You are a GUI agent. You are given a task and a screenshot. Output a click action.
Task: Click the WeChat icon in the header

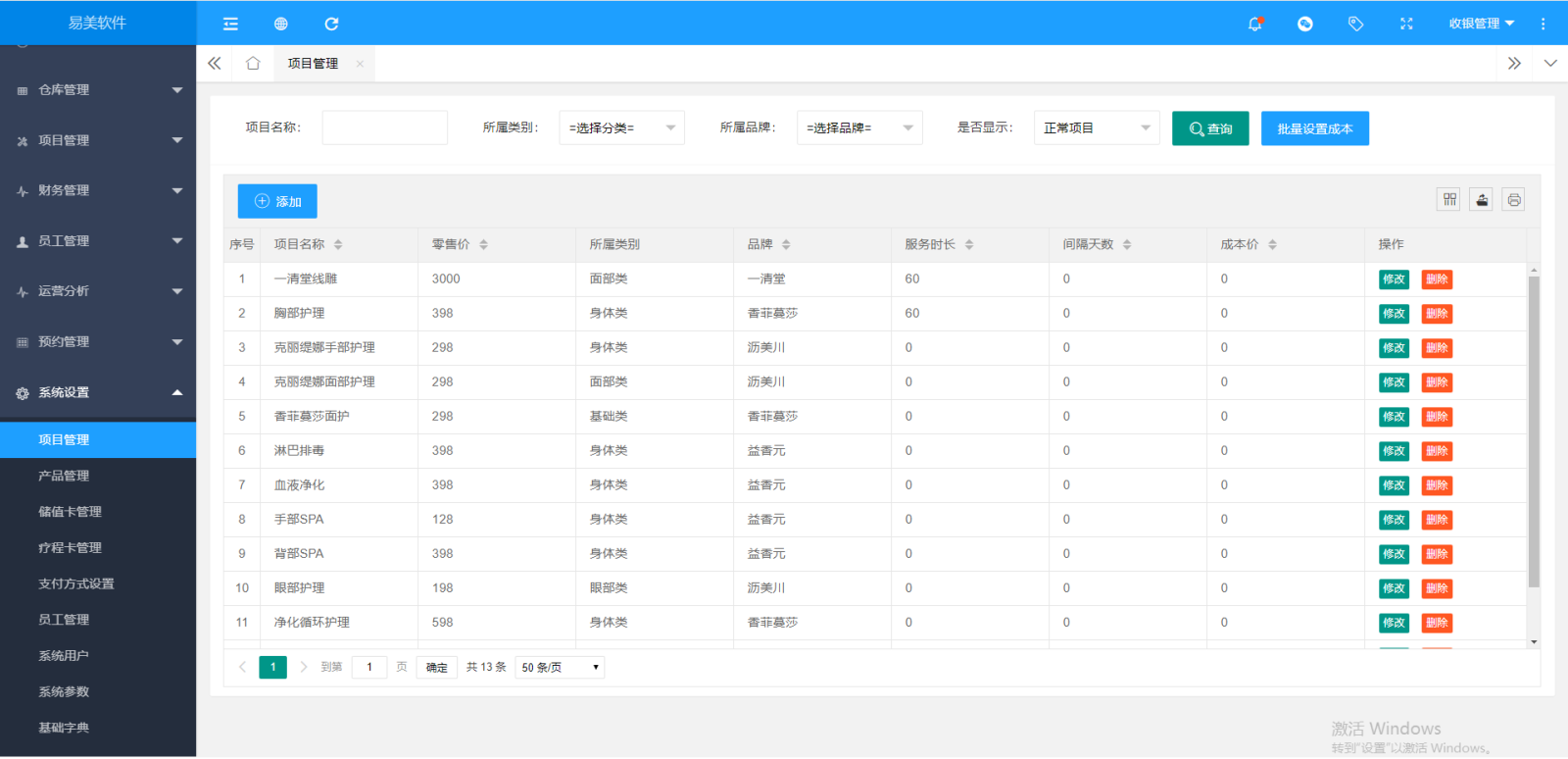click(1304, 24)
